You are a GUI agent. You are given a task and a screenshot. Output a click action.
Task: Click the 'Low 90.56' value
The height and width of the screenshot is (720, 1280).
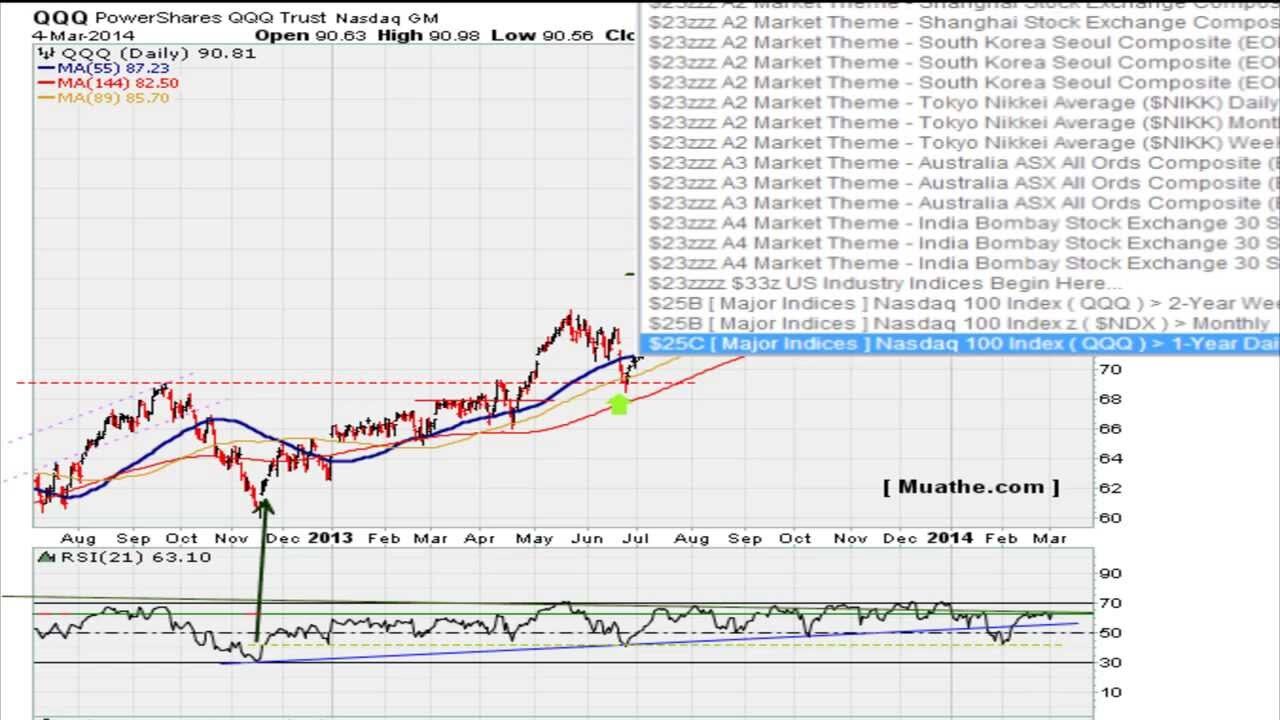543,35
